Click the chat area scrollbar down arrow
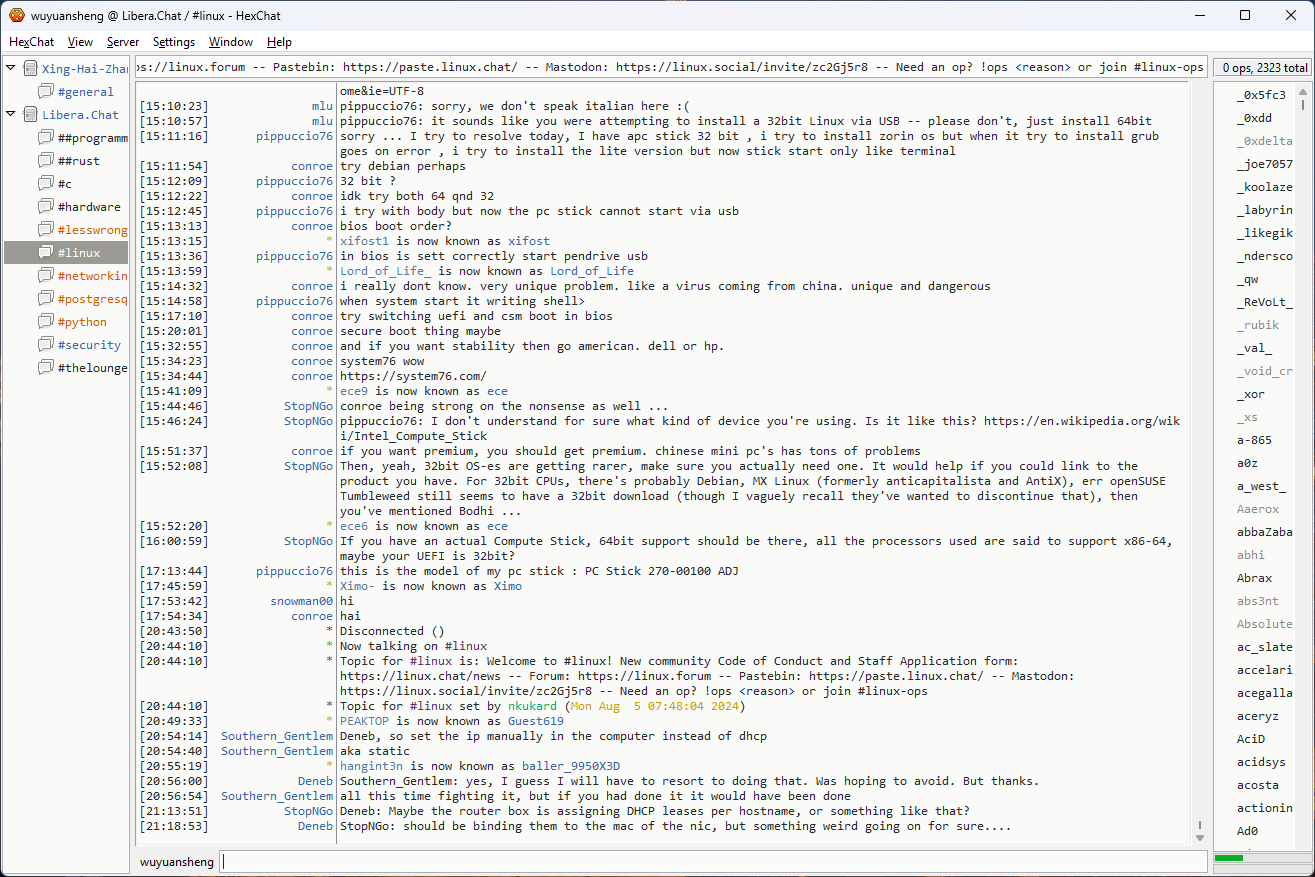 pos(1200,836)
